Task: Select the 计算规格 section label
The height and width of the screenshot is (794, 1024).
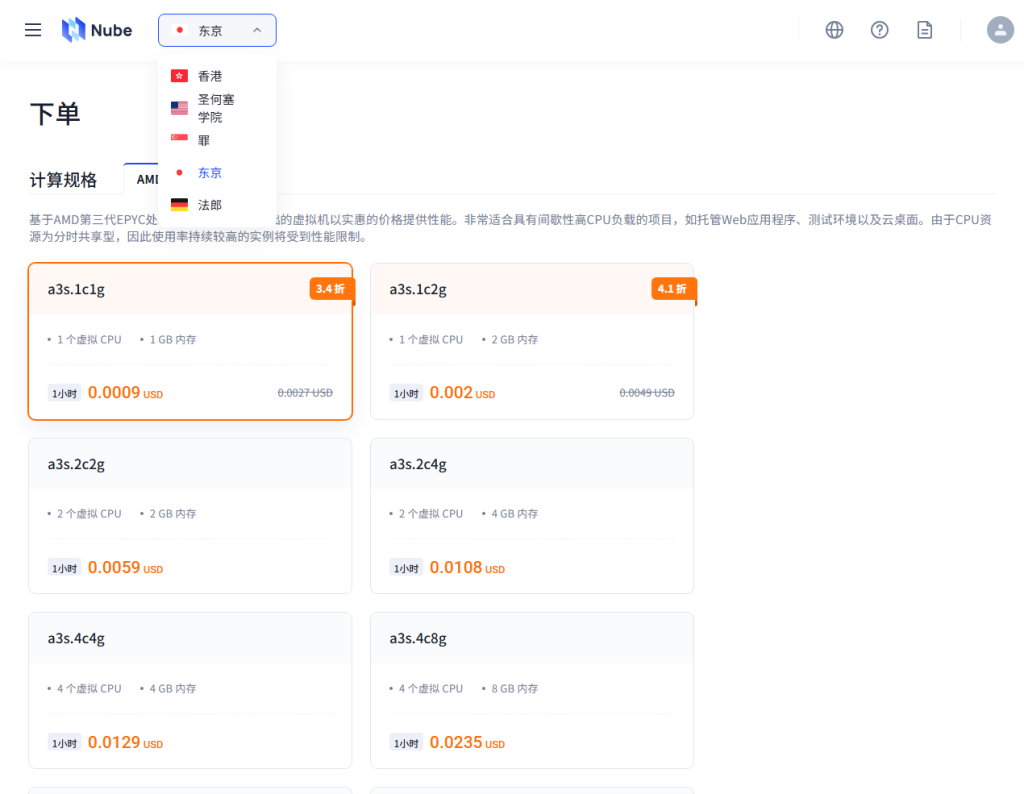Action: (63, 179)
